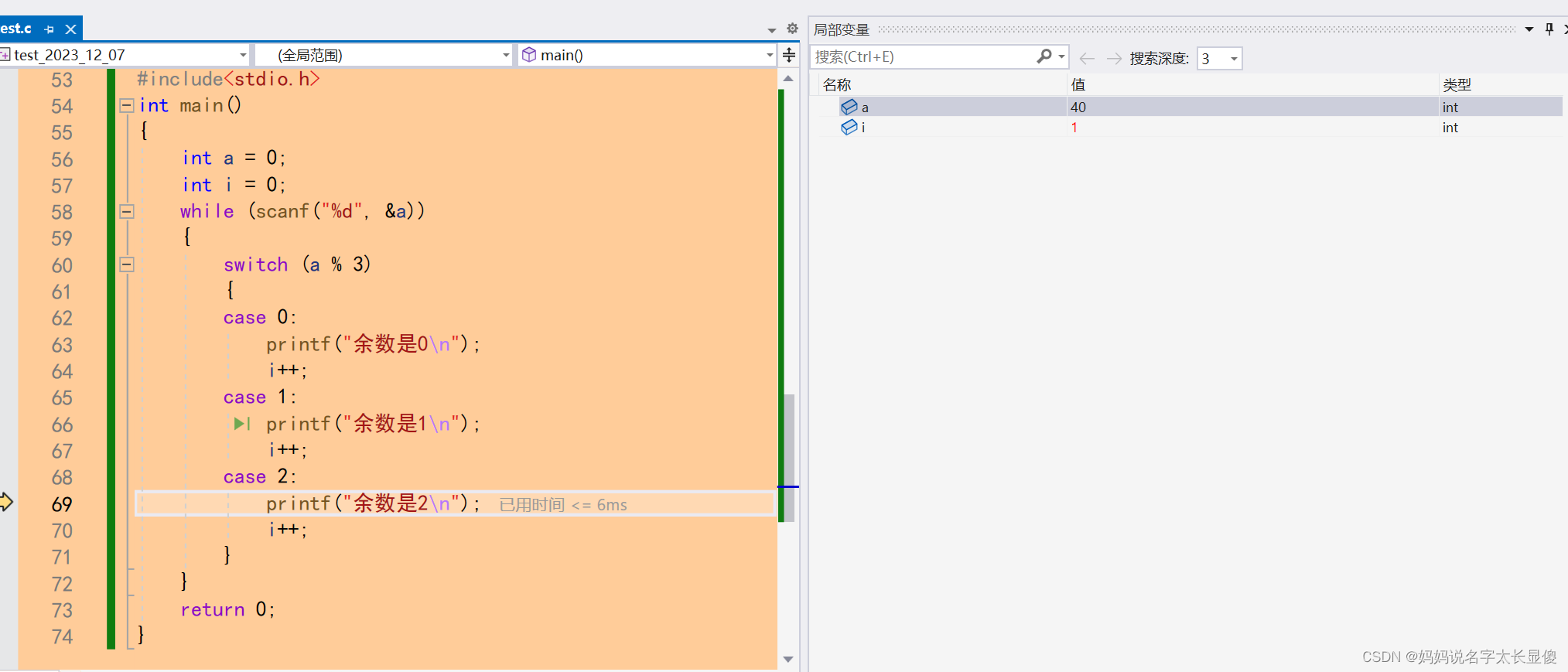The height and width of the screenshot is (672, 1568).
Task: Click the 类型 column header
Action: click(x=1457, y=85)
